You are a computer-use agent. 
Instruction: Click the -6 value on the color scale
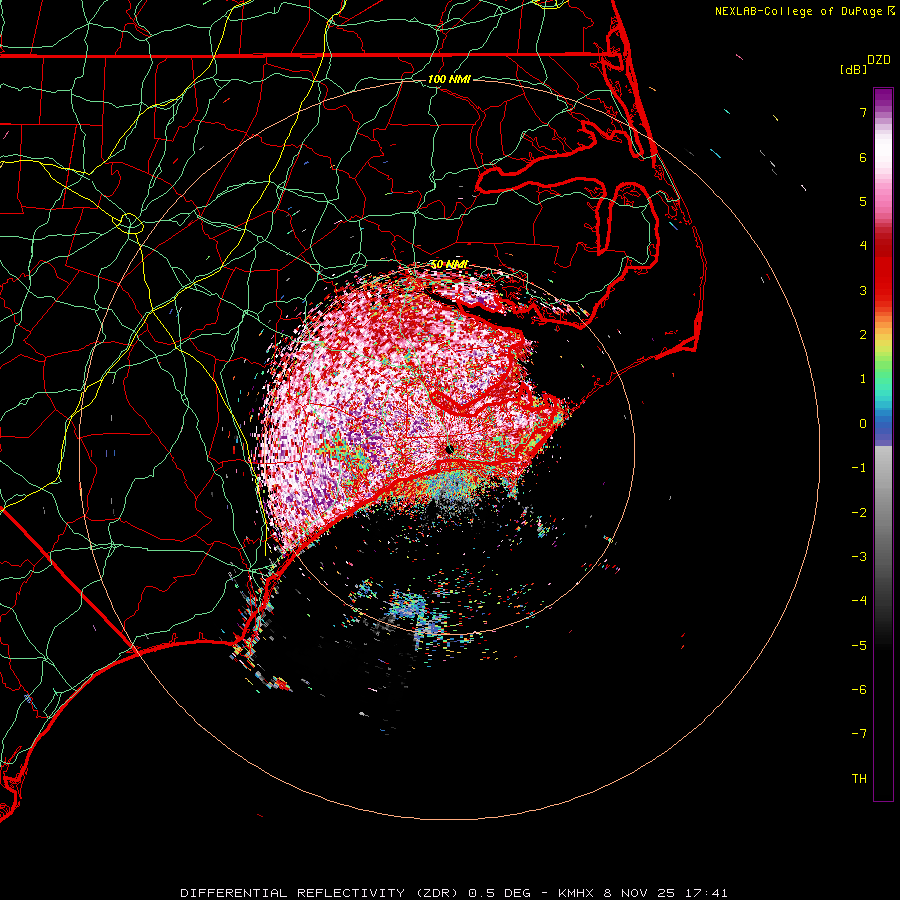pos(859,690)
